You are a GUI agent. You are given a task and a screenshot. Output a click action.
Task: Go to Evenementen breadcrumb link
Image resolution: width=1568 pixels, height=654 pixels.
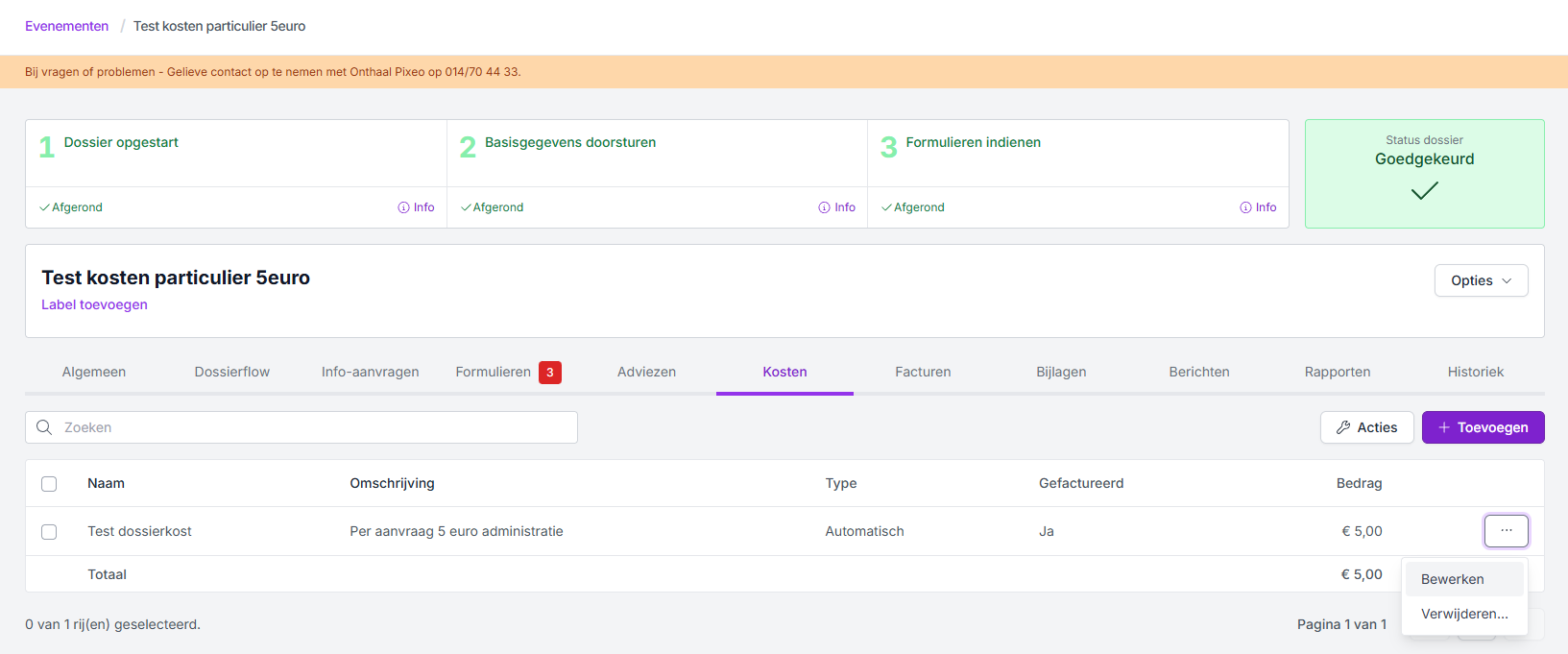point(66,26)
